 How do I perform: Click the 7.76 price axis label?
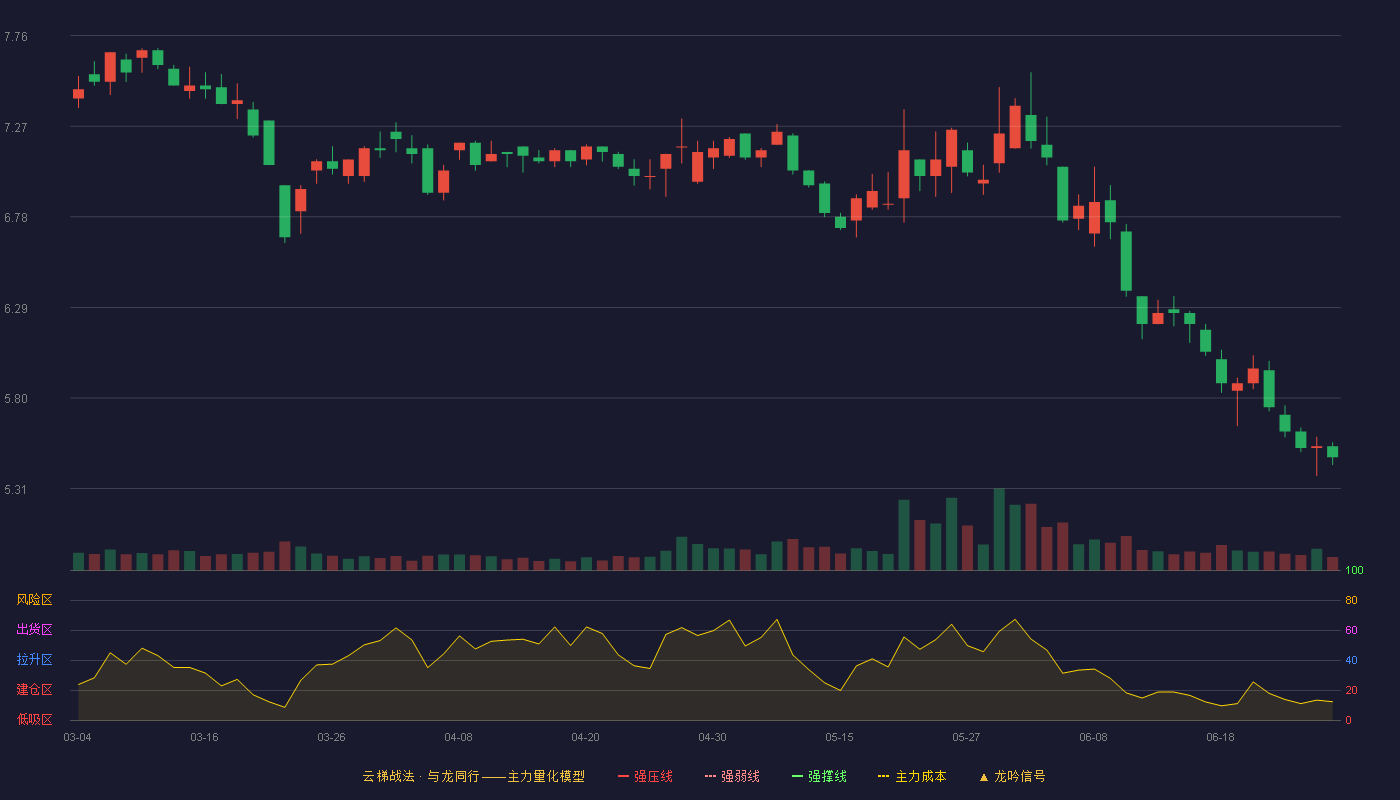pyautogui.click(x=16, y=37)
